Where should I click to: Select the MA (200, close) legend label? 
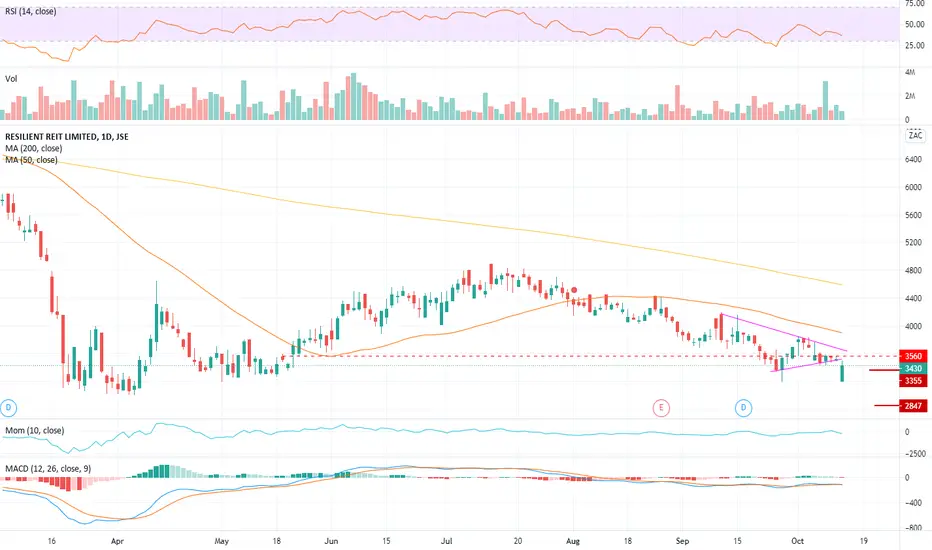33,148
